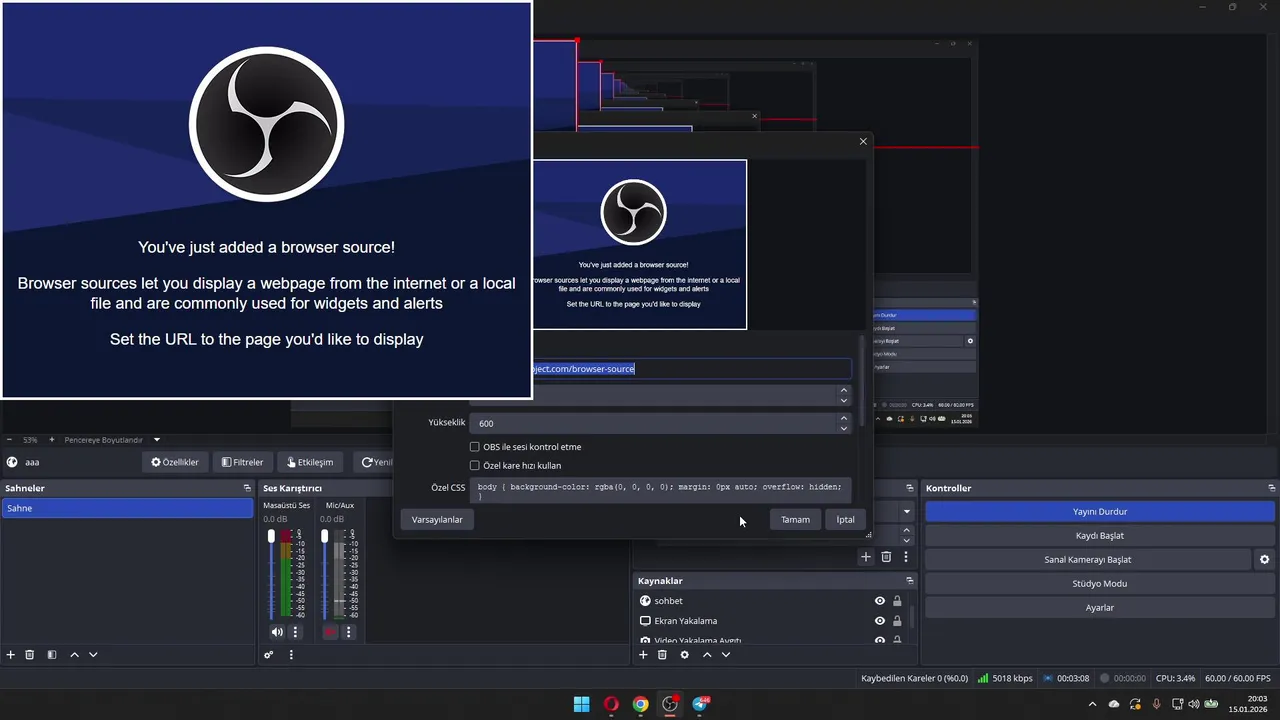Click Yayını Durdur to stop streaming
This screenshot has height=720, width=1280.
coord(1099,512)
